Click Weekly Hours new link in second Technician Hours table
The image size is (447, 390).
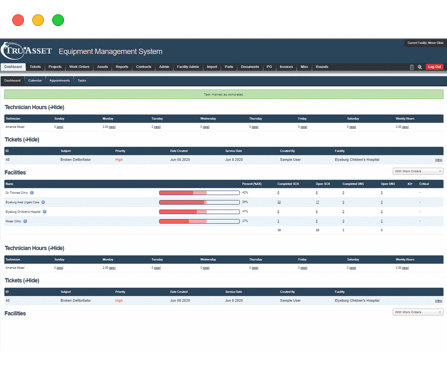point(405,268)
